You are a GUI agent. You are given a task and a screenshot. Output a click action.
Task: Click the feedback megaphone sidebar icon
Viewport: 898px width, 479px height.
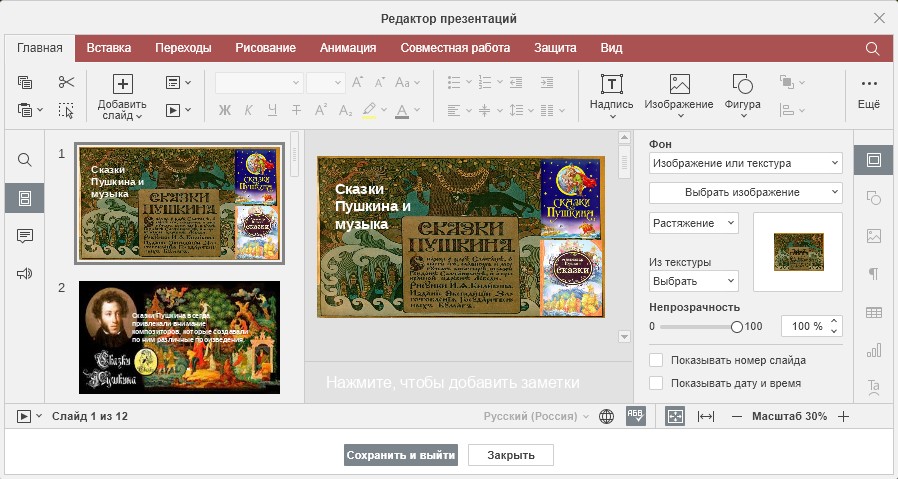coord(25,274)
